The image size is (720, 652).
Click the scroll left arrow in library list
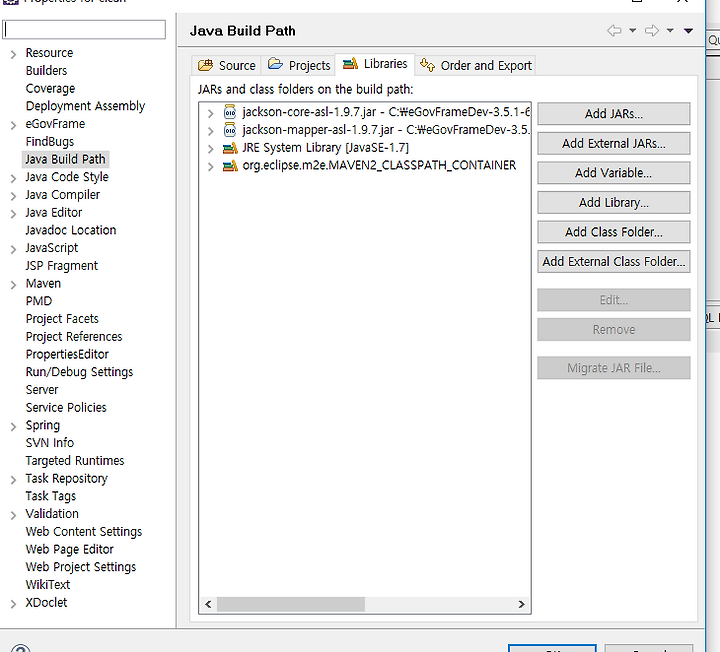(208, 604)
